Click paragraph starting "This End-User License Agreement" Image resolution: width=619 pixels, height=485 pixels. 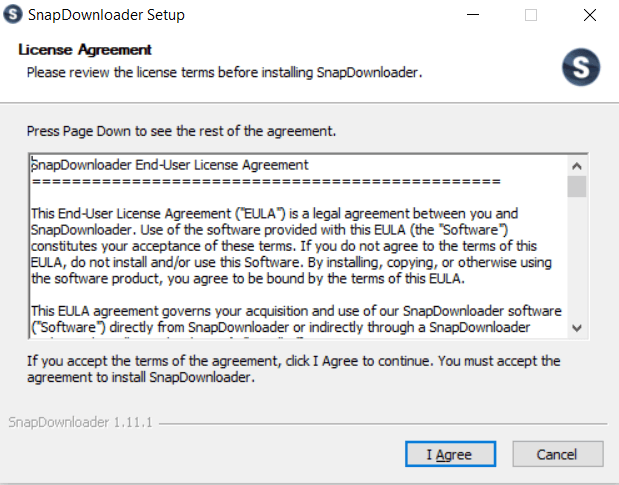click(x=289, y=245)
